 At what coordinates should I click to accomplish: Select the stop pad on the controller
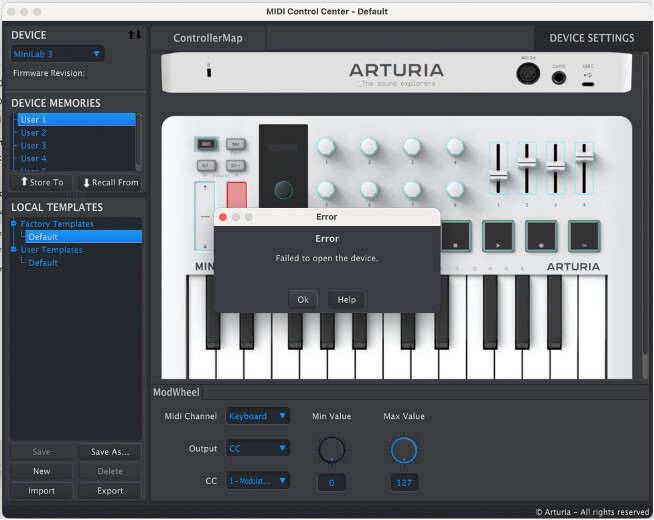click(x=455, y=236)
